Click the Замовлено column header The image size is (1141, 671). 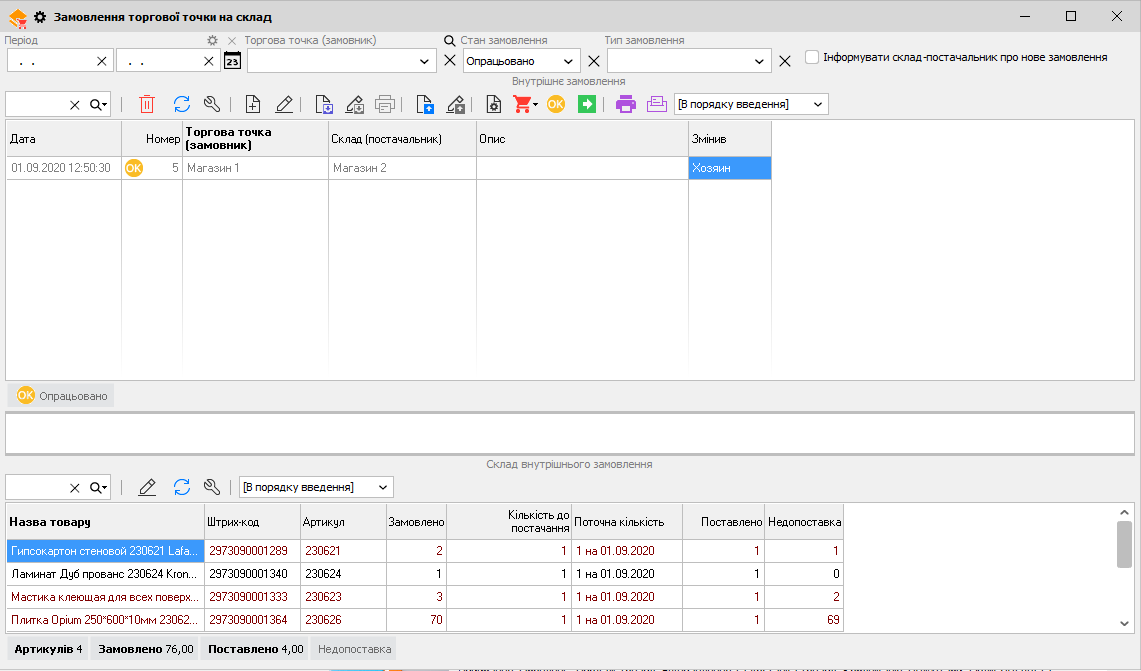[x=416, y=522]
